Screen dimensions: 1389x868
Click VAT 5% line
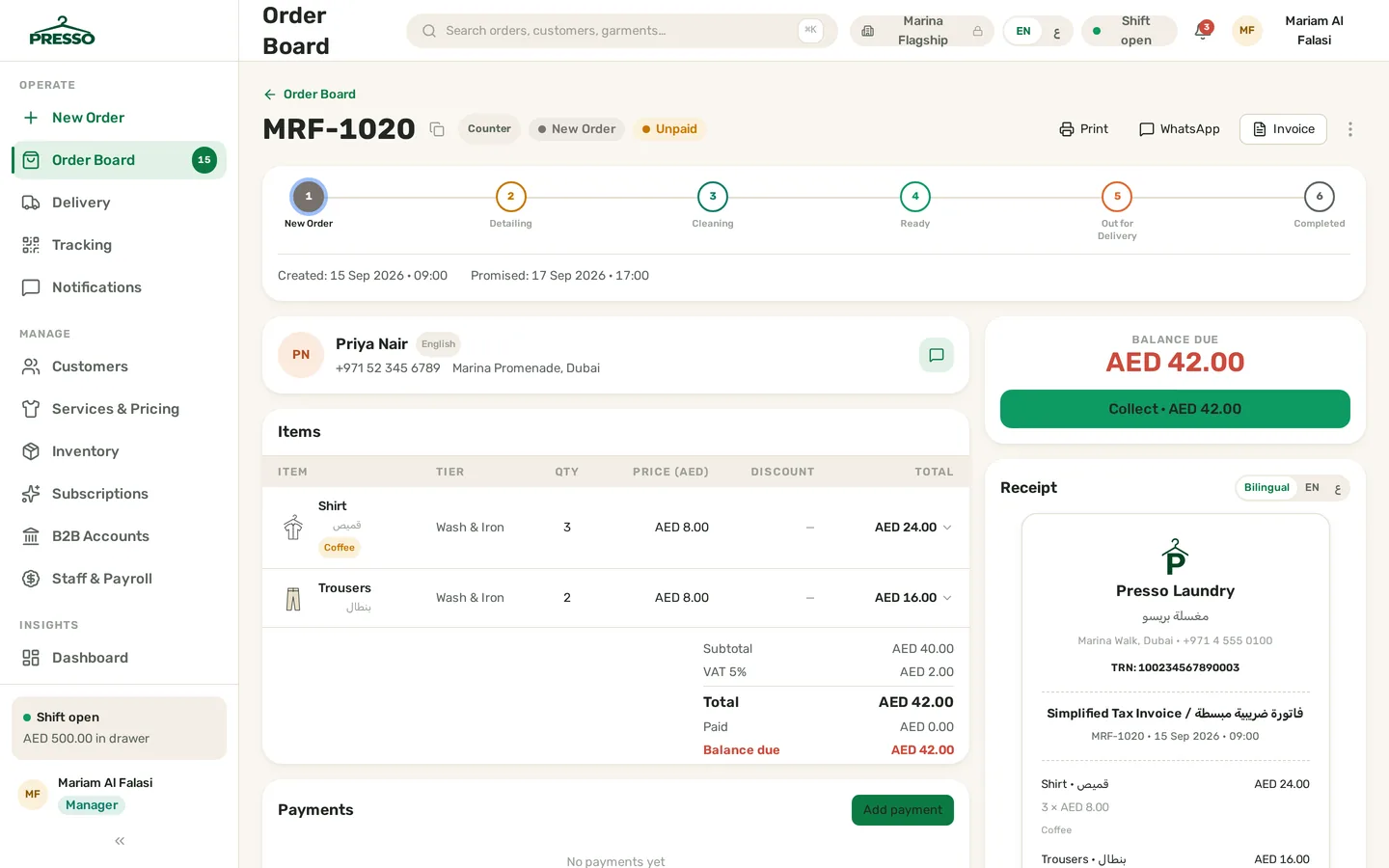click(x=828, y=672)
